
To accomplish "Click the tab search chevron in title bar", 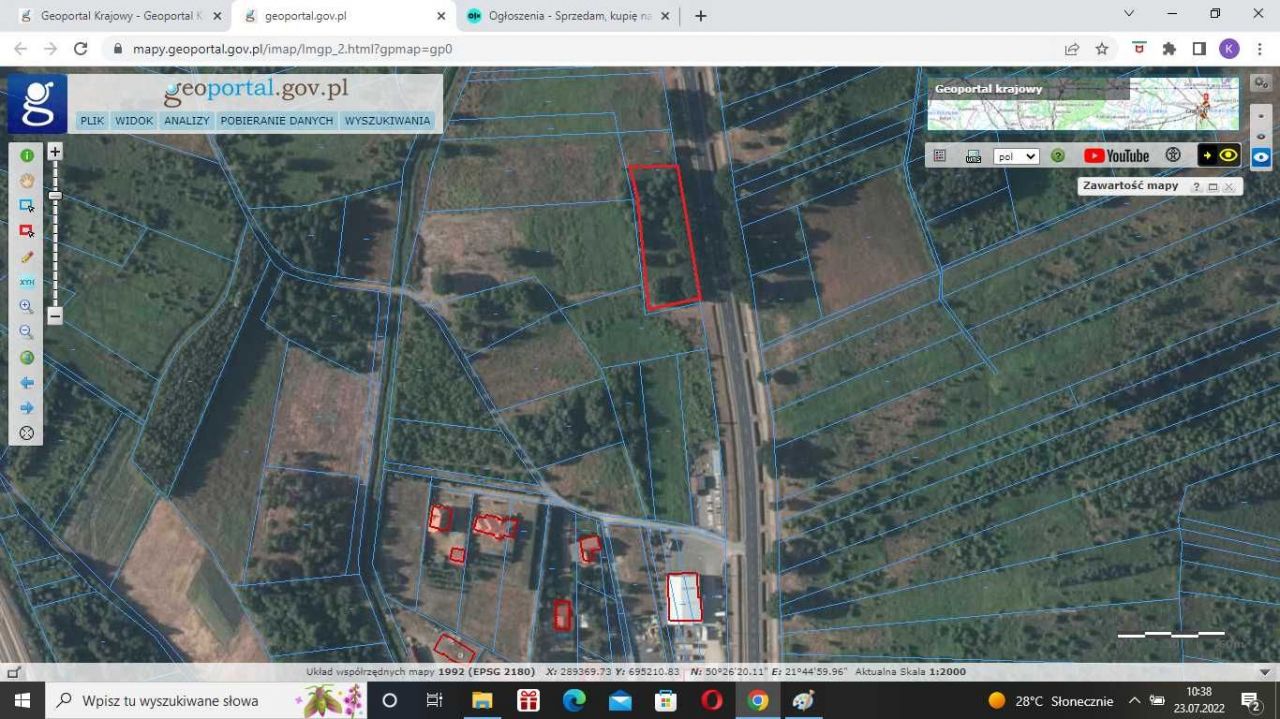I will tap(1129, 14).
